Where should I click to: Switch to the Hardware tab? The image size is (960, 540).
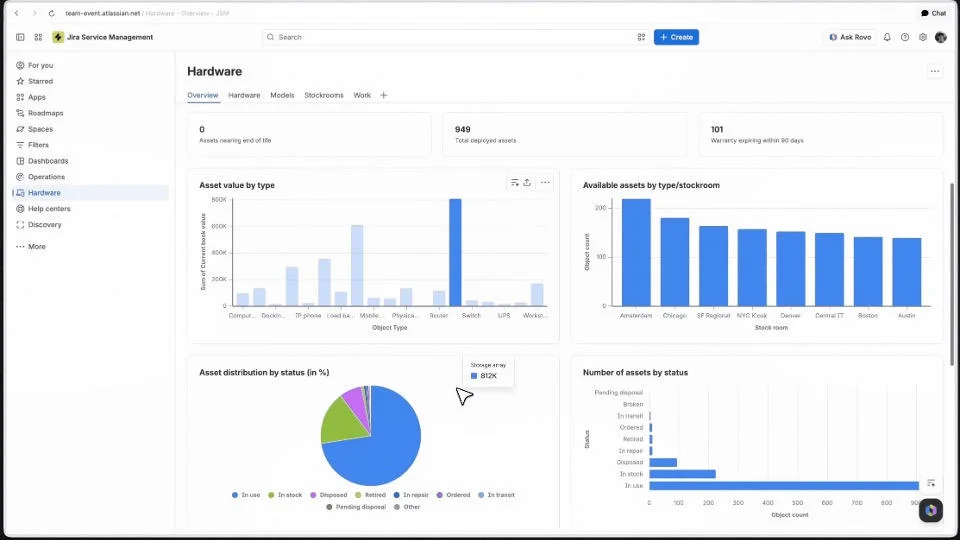coord(244,96)
